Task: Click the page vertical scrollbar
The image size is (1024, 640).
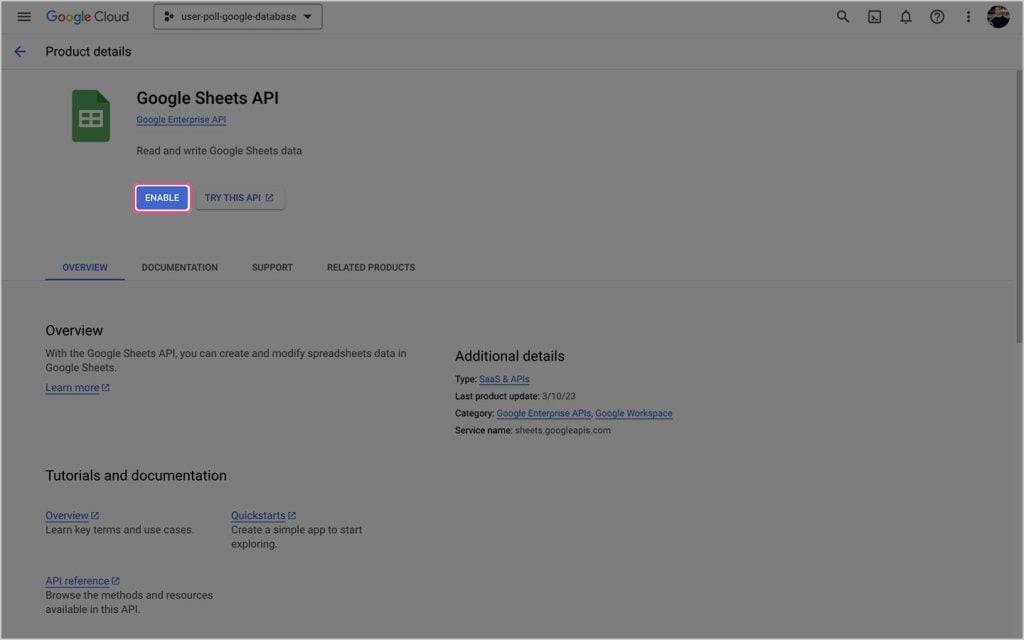Action: click(1019, 206)
